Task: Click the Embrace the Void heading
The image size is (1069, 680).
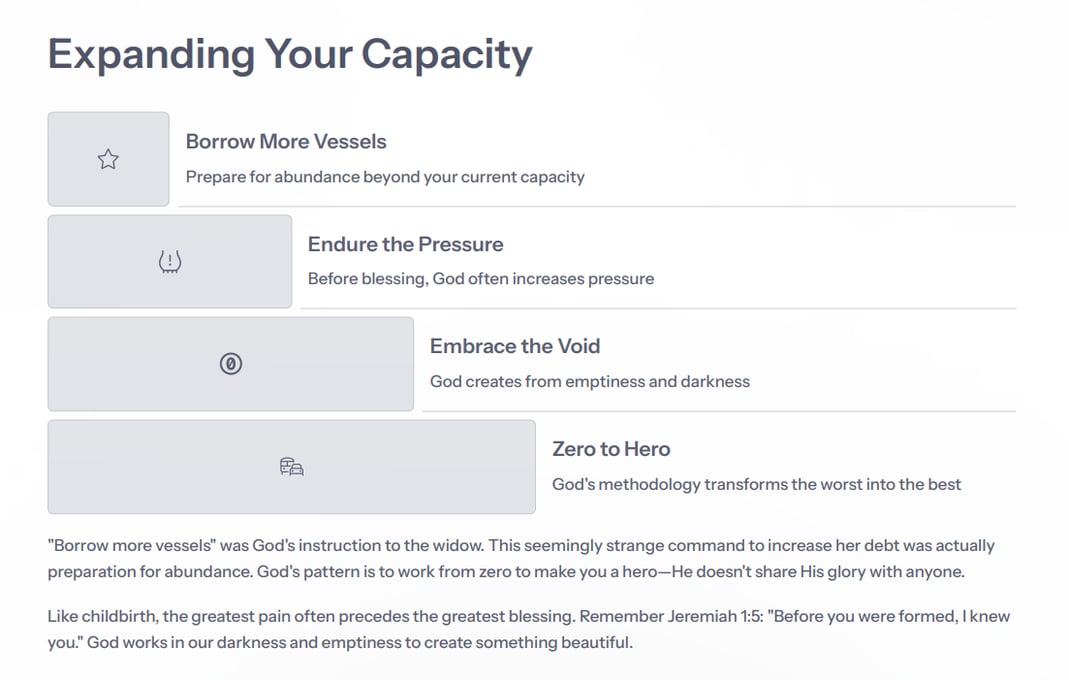Action: [515, 346]
